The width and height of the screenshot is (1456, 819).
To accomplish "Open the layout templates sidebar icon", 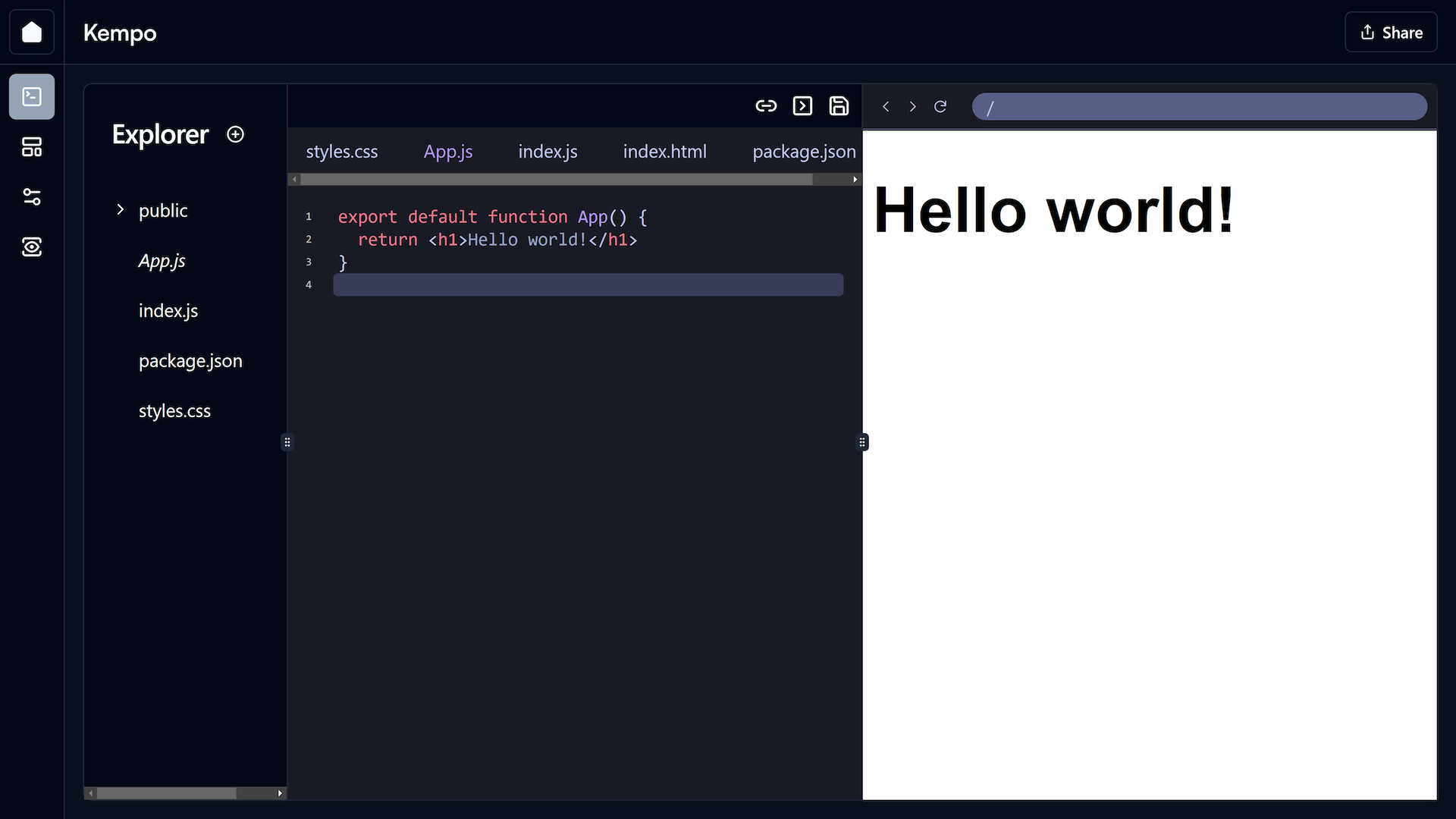I will pyautogui.click(x=32, y=147).
